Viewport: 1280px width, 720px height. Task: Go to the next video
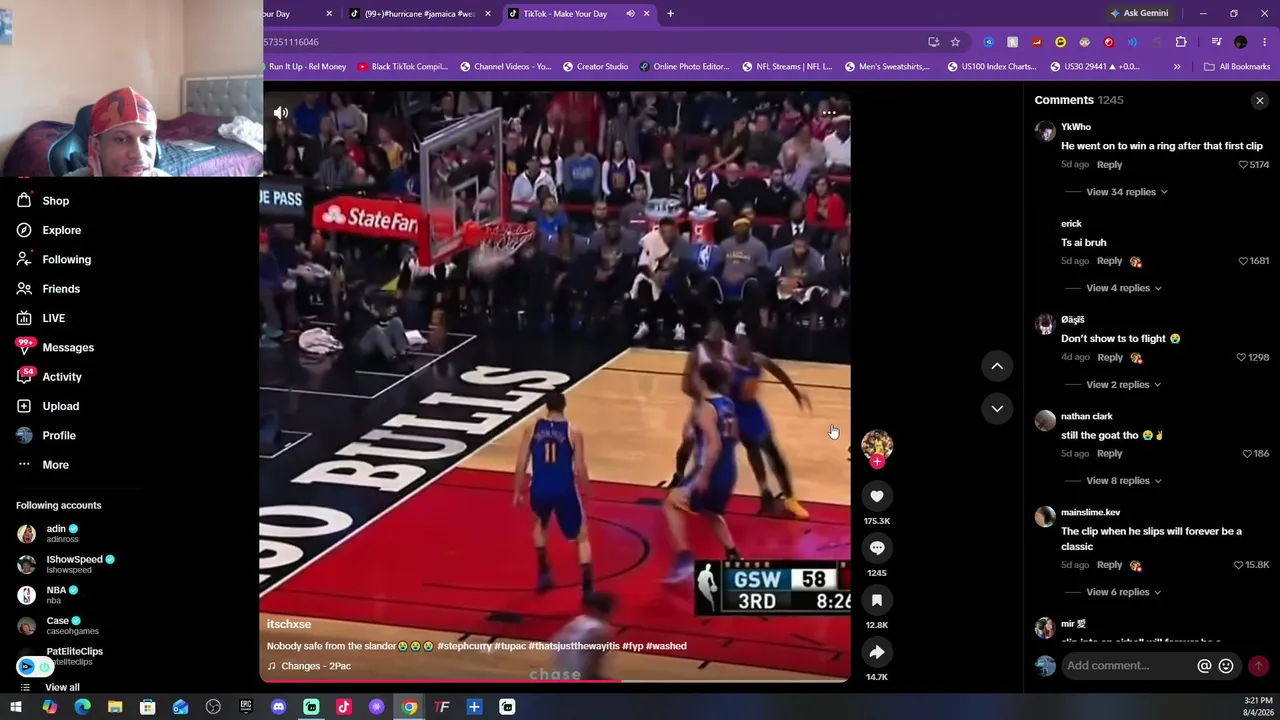(997, 408)
